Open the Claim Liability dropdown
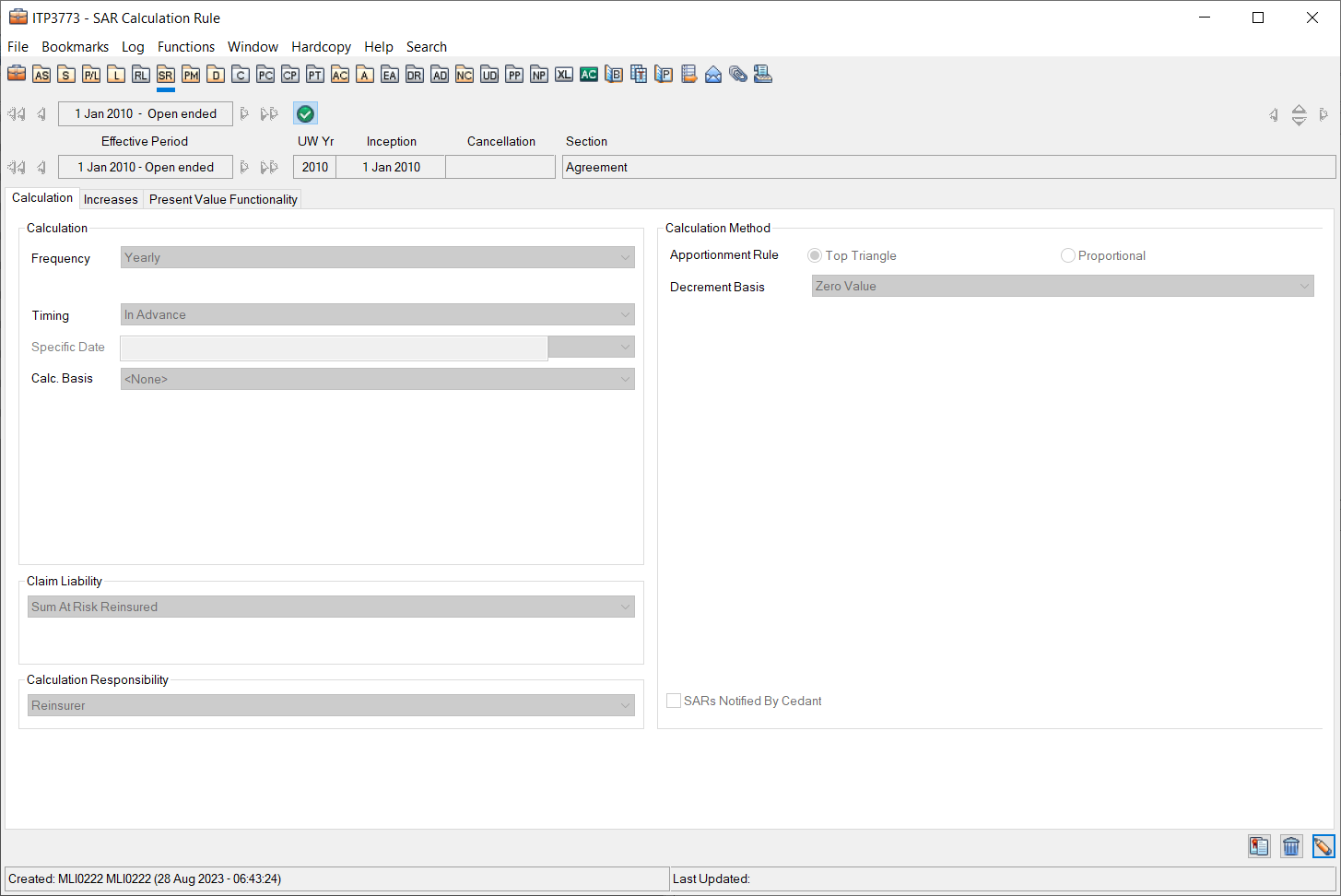Screen dimensions: 1341x896 (x=331, y=607)
